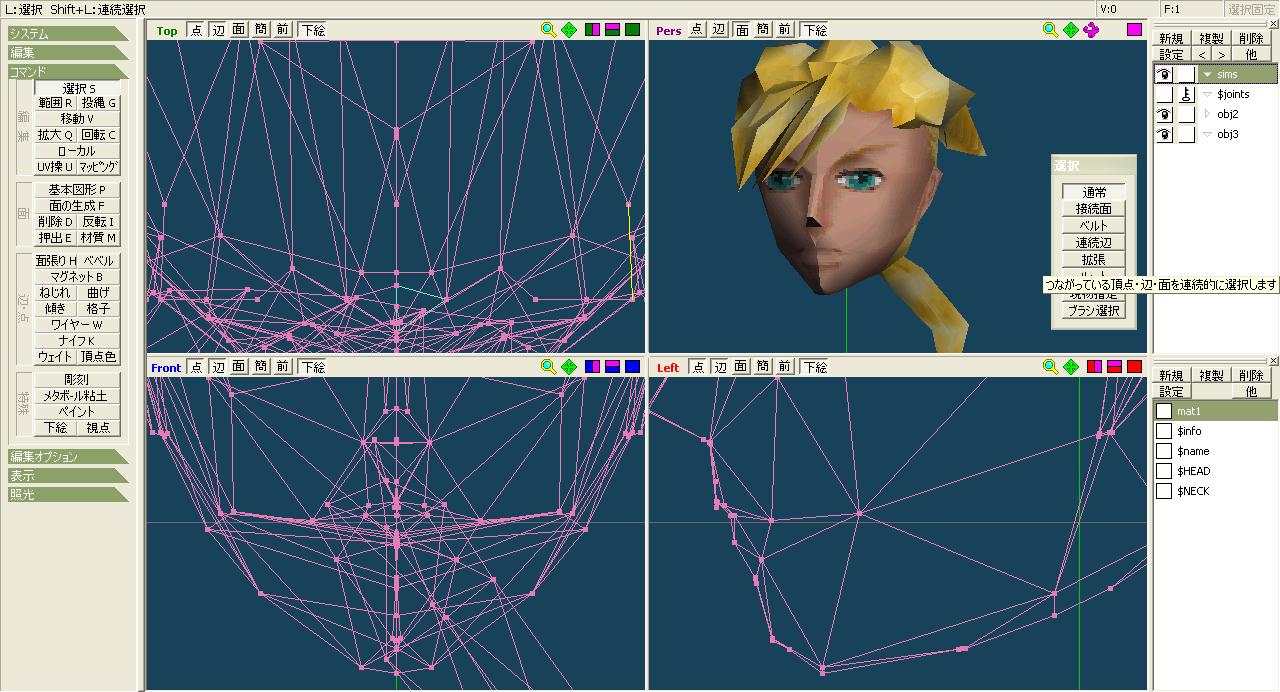Click the magenta square in Pers view header

[1134, 30]
